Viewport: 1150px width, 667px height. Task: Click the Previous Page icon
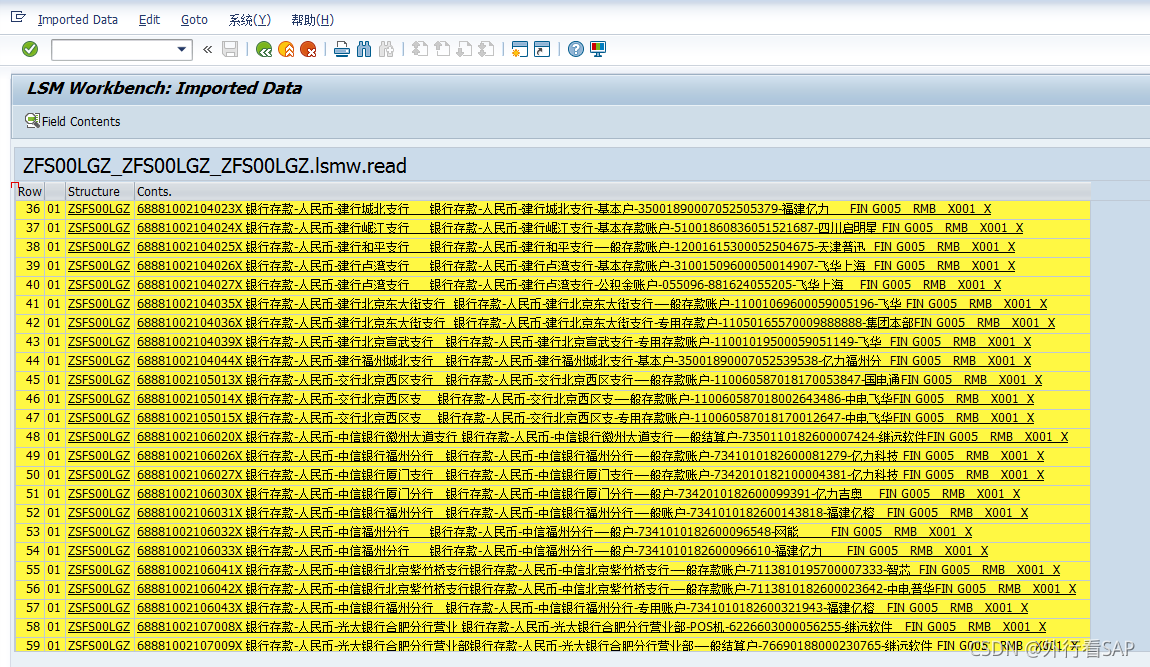[x=442, y=49]
